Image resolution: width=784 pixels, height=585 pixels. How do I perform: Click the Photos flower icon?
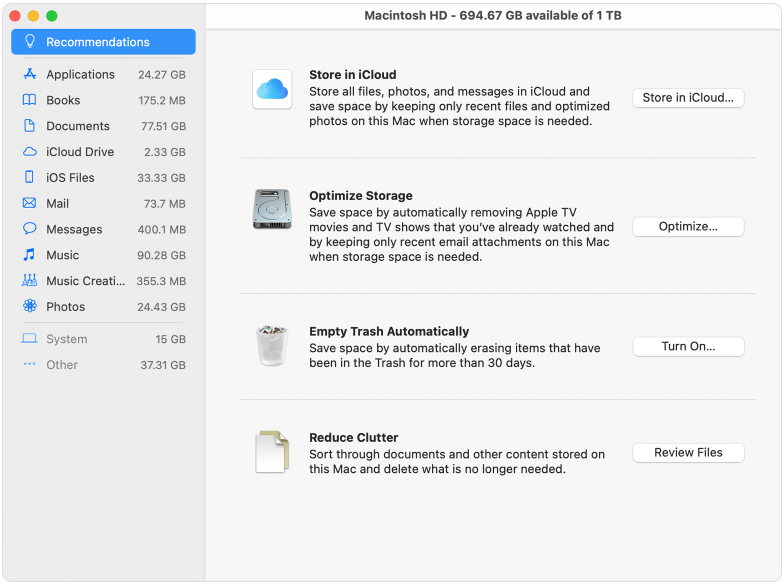(x=29, y=307)
